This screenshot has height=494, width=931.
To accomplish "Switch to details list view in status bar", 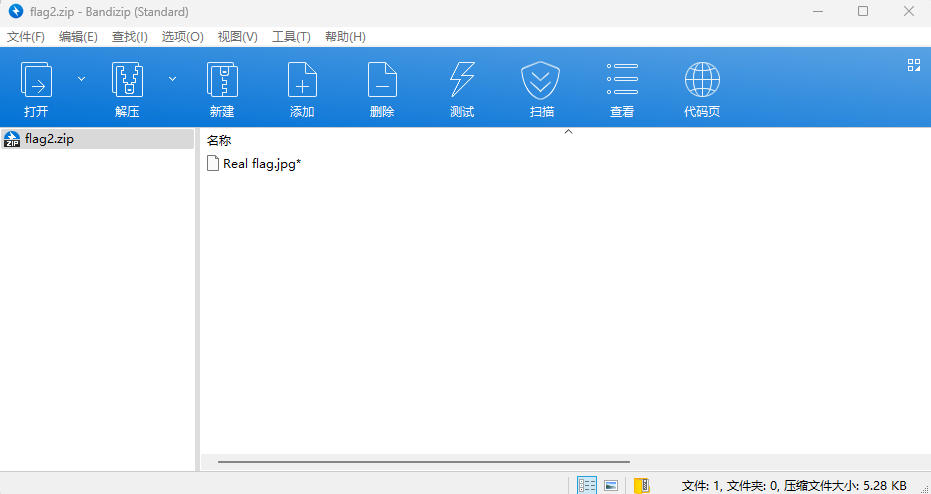I will (587, 485).
